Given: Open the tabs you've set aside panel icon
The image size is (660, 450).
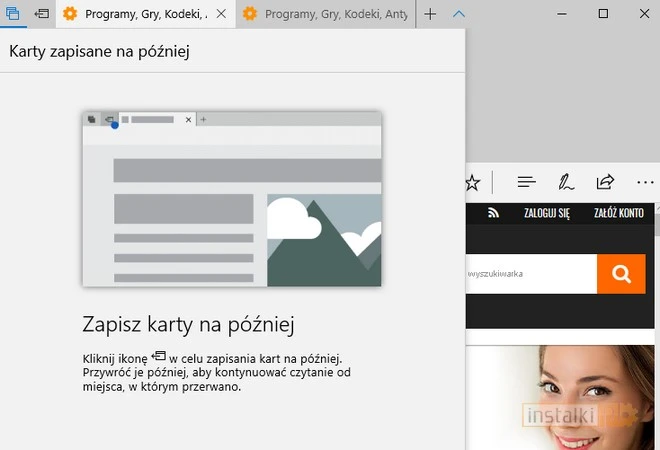Looking at the screenshot, I should (x=13, y=14).
